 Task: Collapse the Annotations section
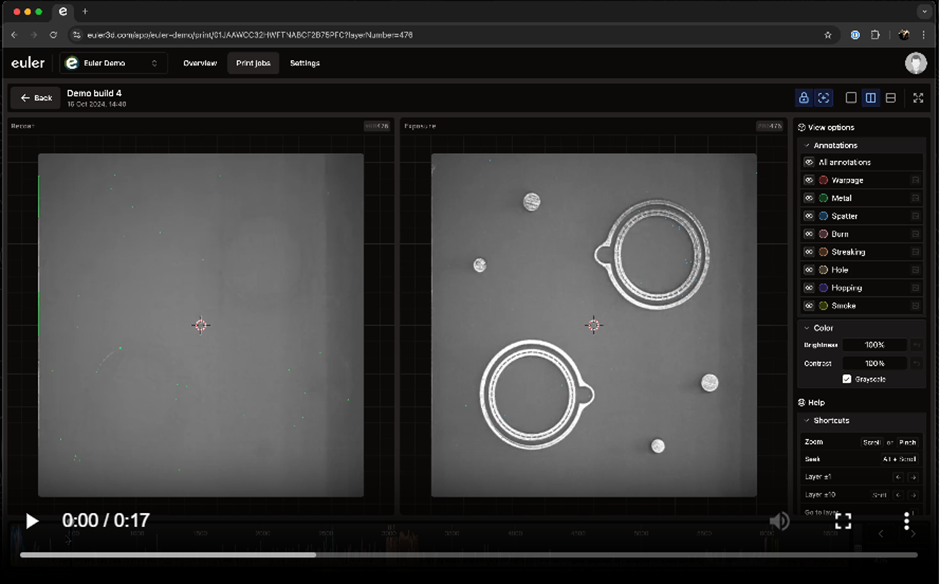[807, 146]
